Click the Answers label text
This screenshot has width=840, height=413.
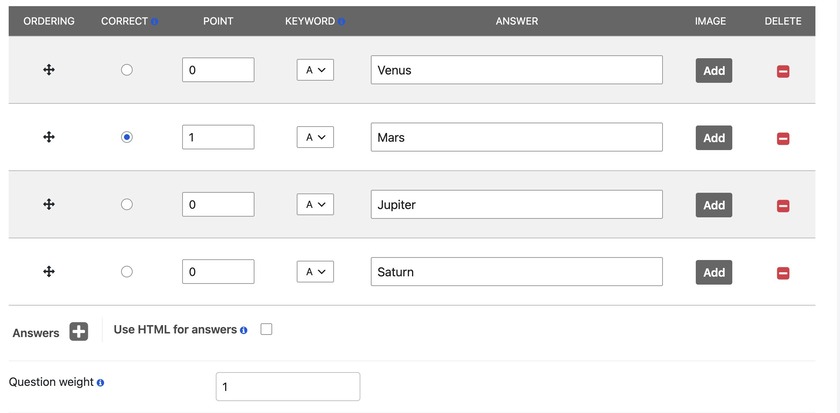tap(36, 333)
